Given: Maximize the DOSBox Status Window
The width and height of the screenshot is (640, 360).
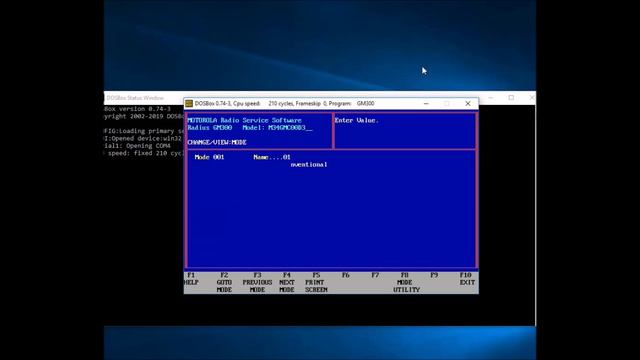Looking at the screenshot, I should click(511, 98).
